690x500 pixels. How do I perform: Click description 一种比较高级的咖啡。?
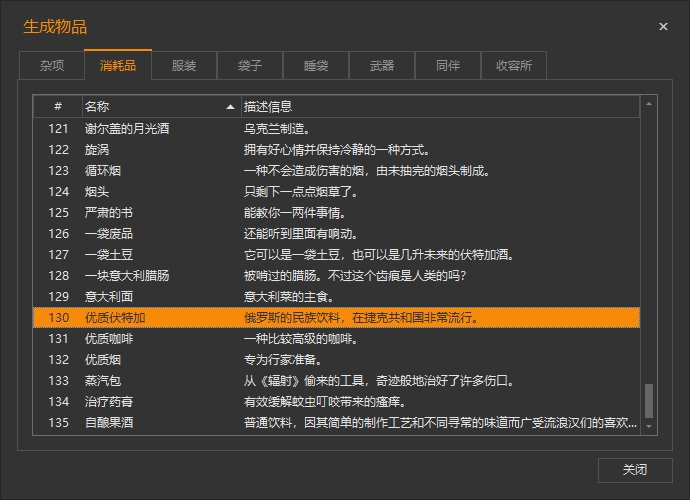point(301,338)
